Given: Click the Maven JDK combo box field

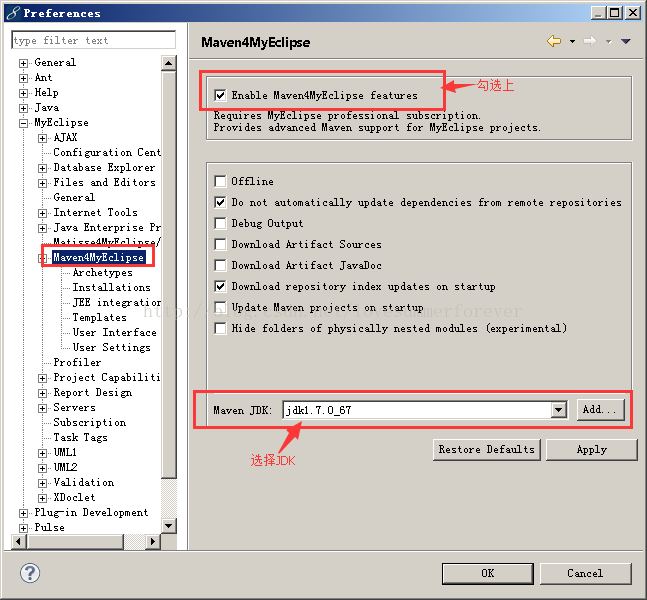Looking at the screenshot, I should point(425,410).
